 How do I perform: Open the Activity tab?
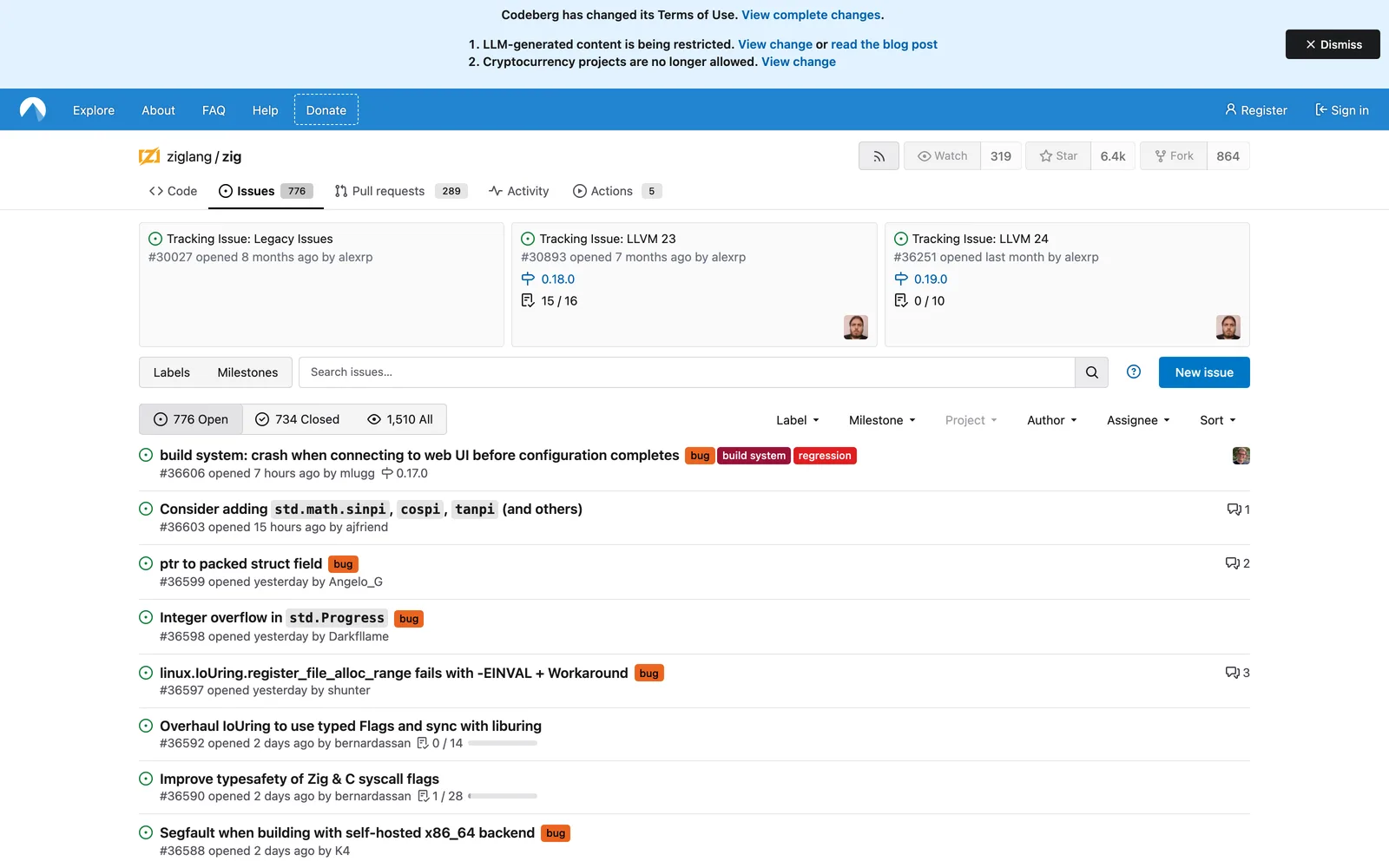[x=519, y=191]
